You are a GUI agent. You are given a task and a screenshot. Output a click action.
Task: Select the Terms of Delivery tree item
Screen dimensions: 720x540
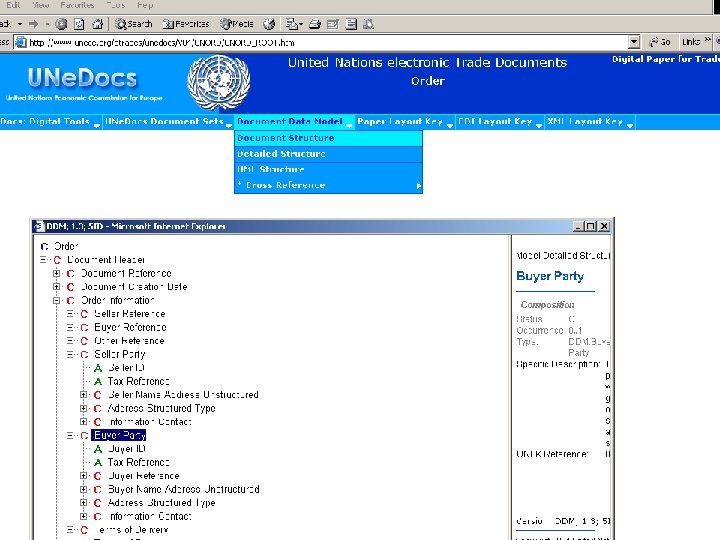131,530
